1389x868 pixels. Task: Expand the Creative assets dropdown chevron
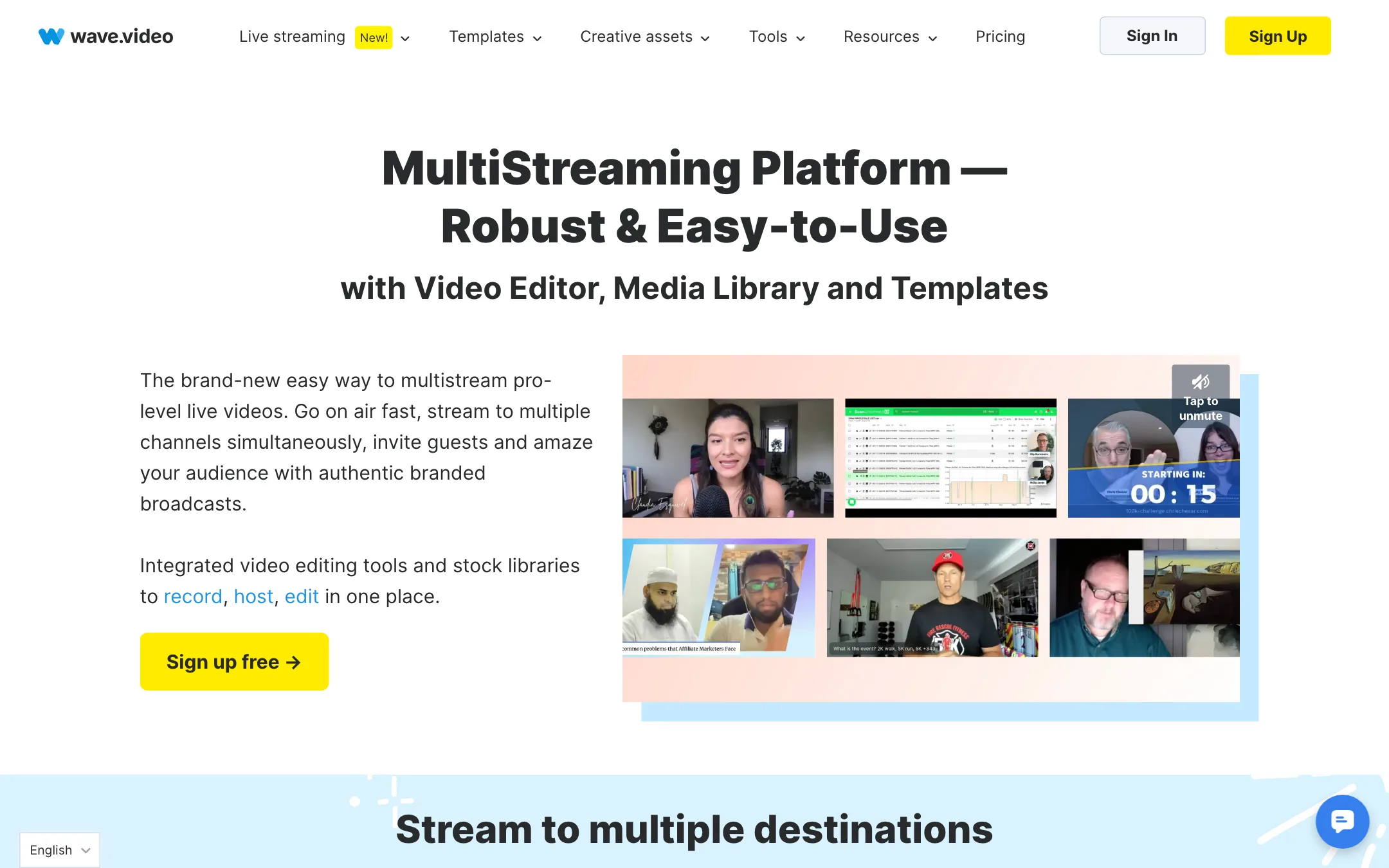tap(705, 38)
